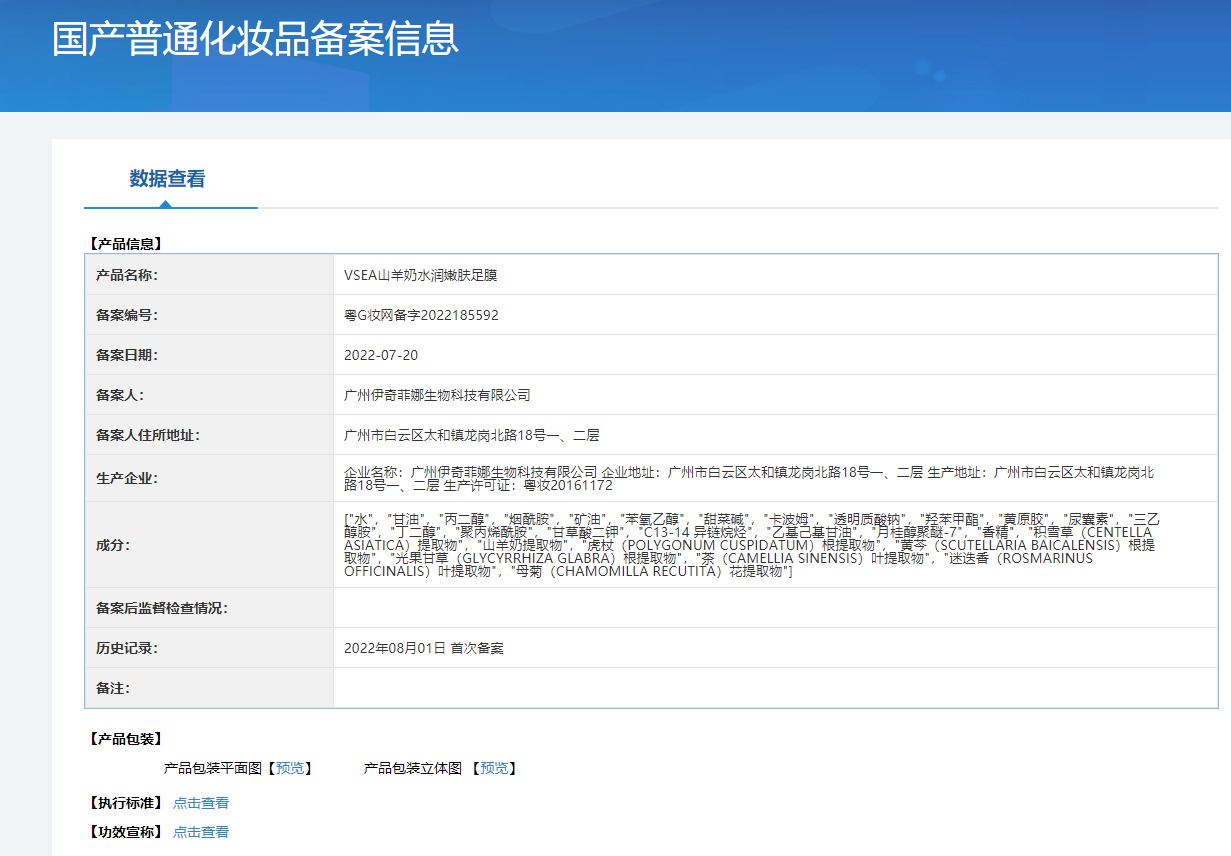Open 产品包装立体图 预览 link
The height and width of the screenshot is (856, 1231).
pyautogui.click(x=494, y=768)
